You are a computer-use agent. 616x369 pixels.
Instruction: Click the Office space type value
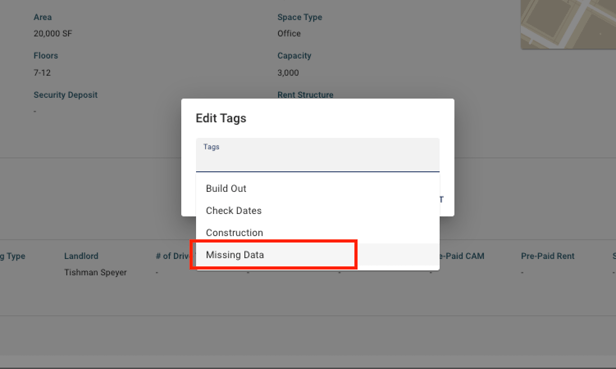(x=289, y=34)
